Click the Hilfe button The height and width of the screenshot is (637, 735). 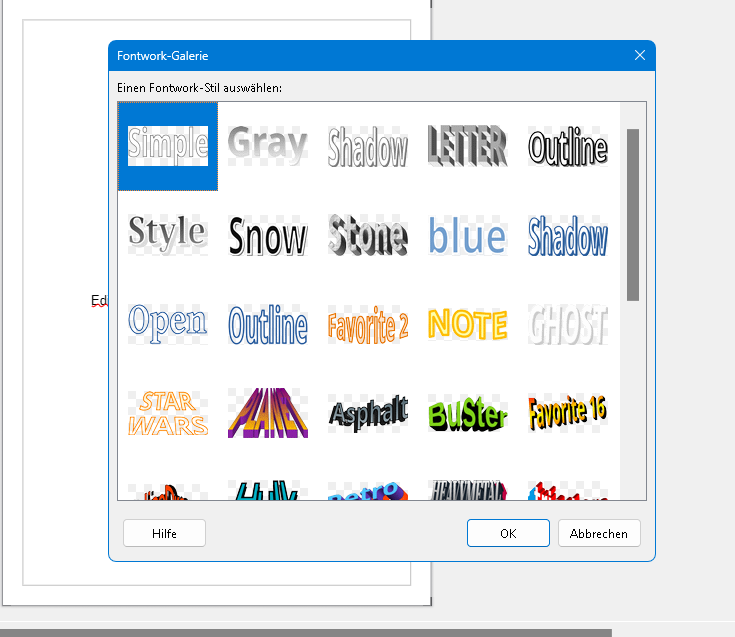(x=164, y=533)
